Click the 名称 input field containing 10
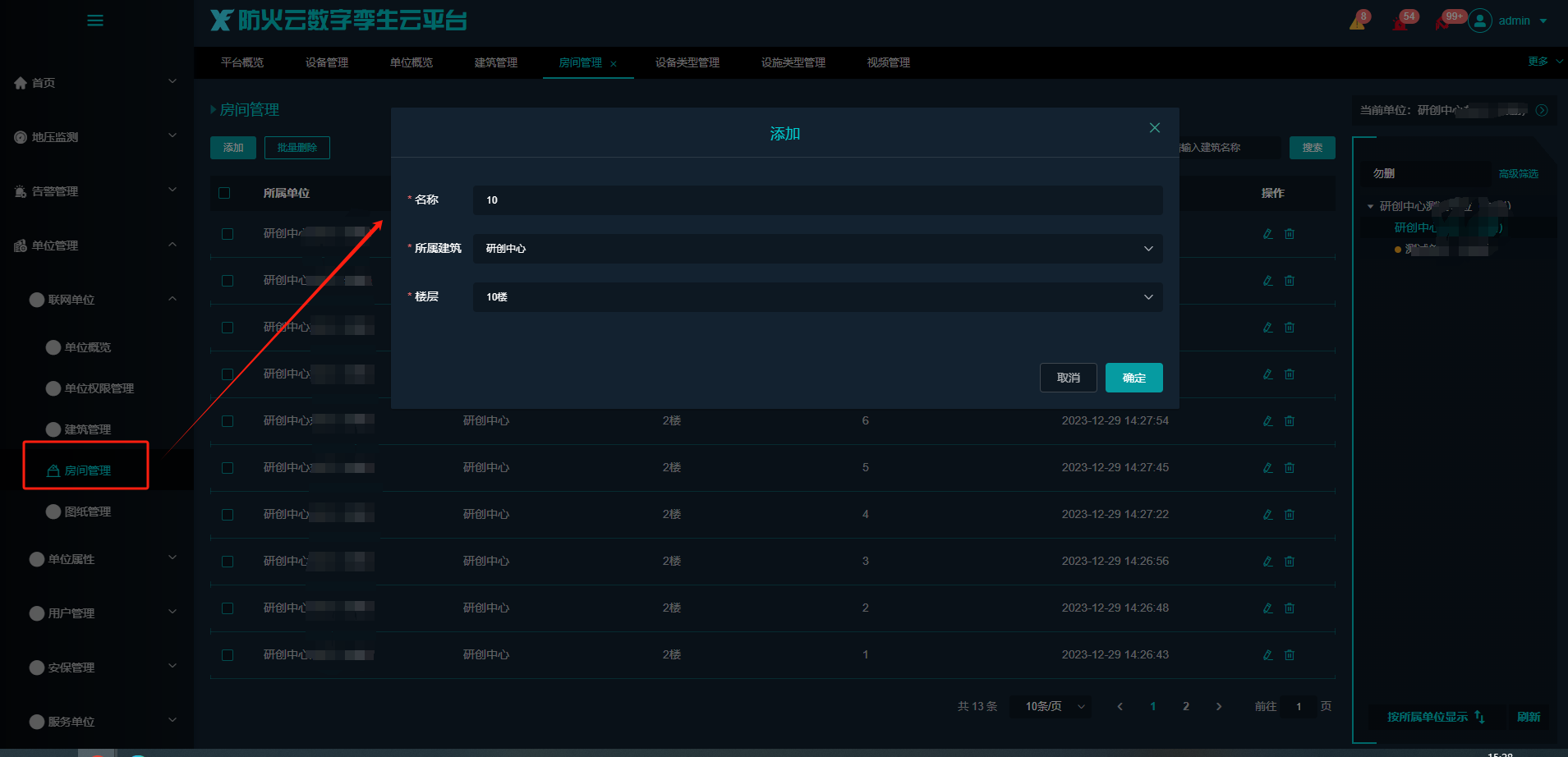Image resolution: width=1568 pixels, height=757 pixels. click(x=817, y=200)
